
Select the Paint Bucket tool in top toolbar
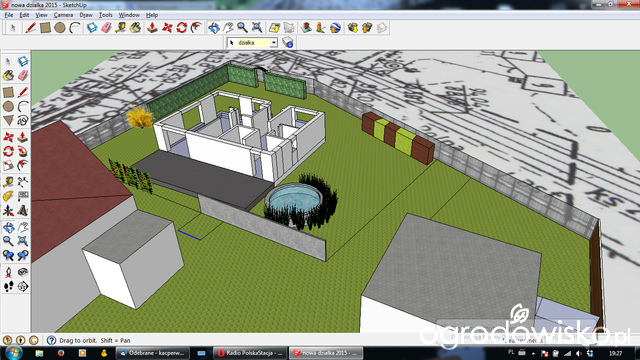(x=135, y=28)
